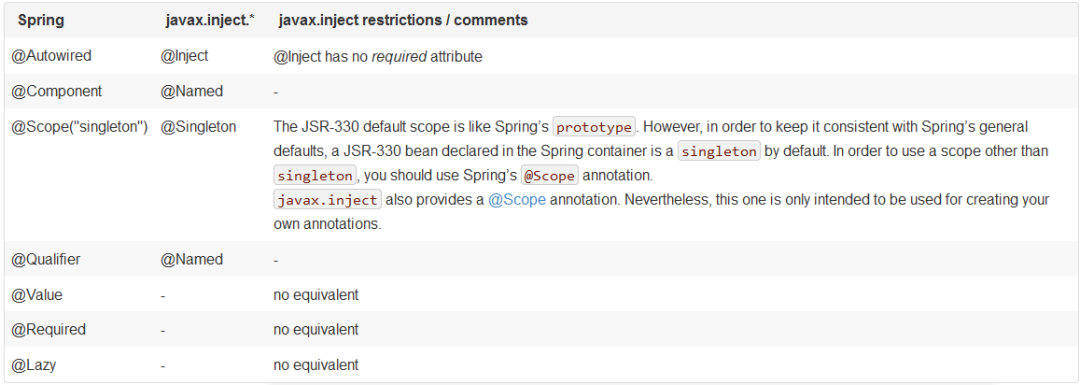Click @Named in the @Qualifier row

point(191,260)
